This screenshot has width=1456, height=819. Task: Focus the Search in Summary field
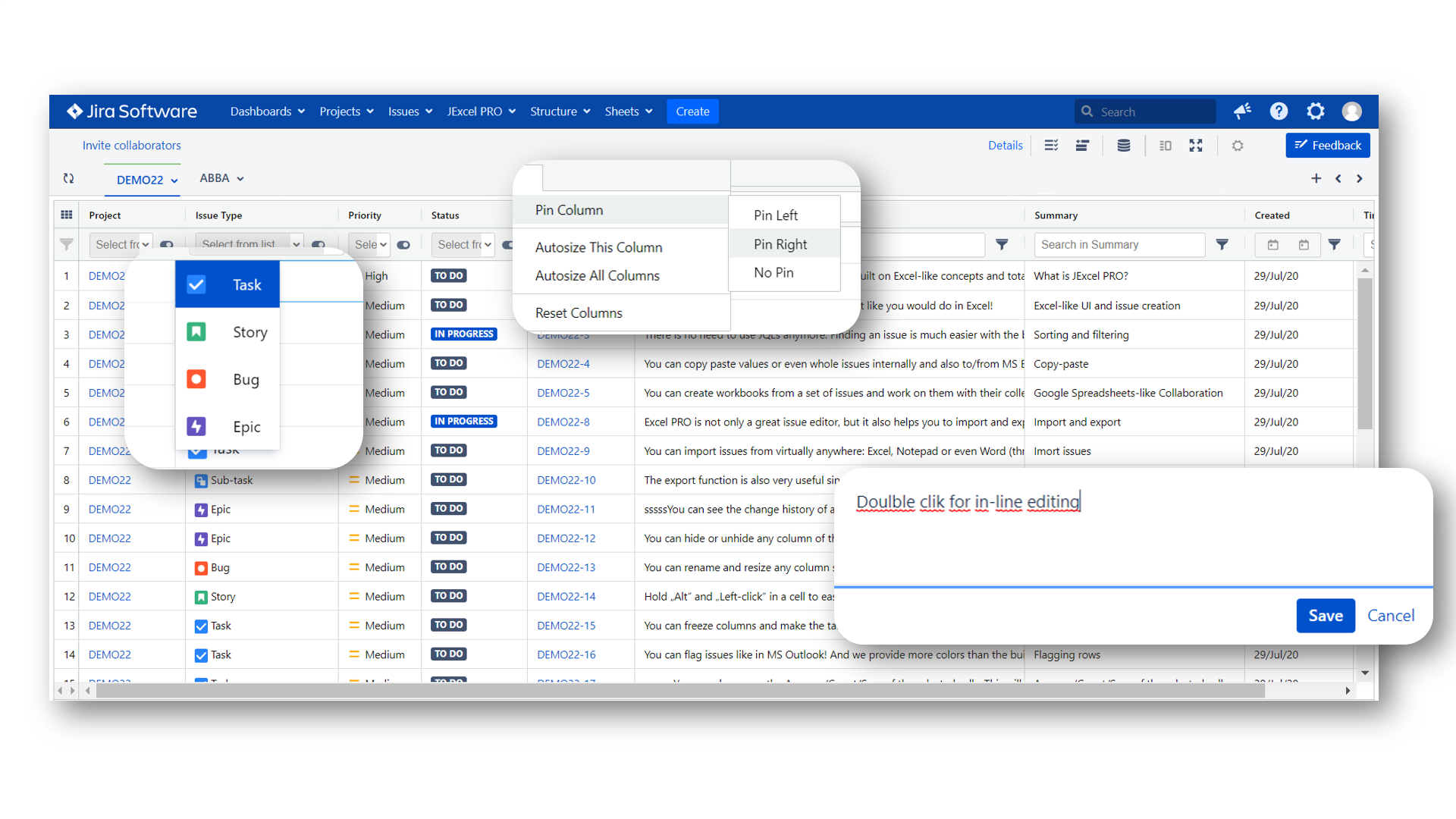[x=1119, y=244]
